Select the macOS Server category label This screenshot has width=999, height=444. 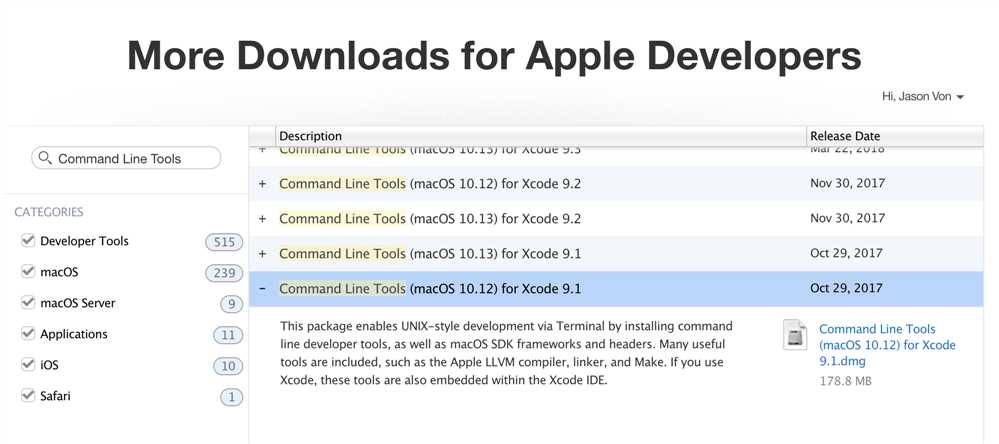tap(78, 303)
